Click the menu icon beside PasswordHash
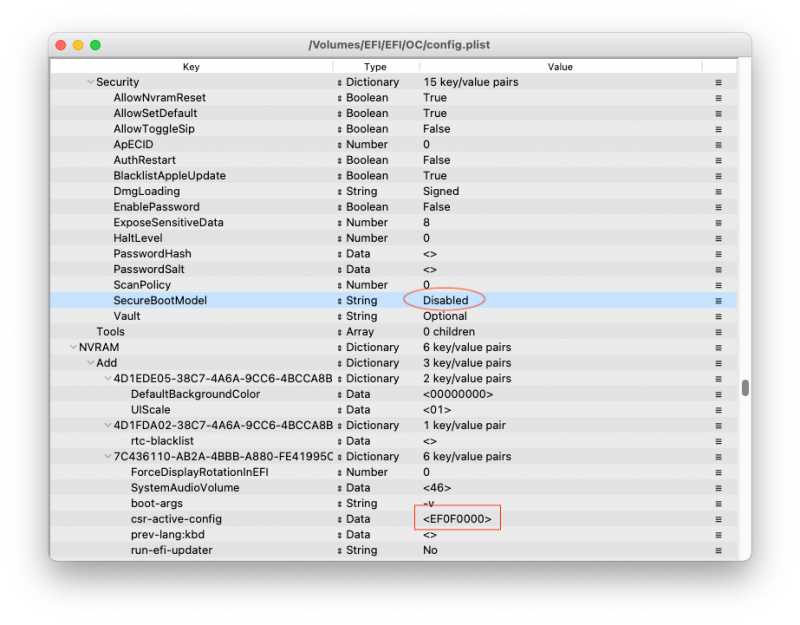 pyautogui.click(x=717, y=253)
